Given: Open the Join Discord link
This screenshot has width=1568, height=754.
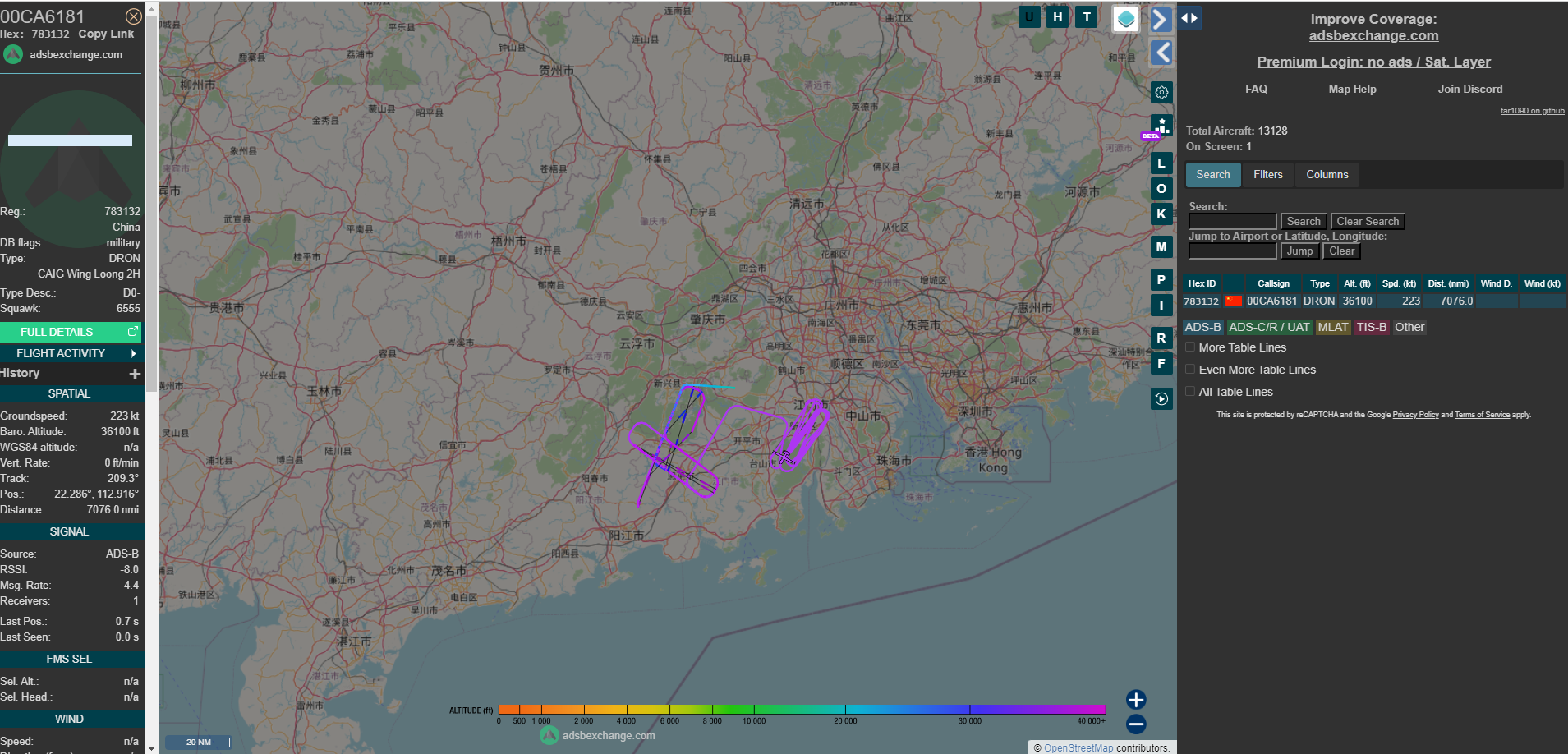Looking at the screenshot, I should click(1469, 90).
